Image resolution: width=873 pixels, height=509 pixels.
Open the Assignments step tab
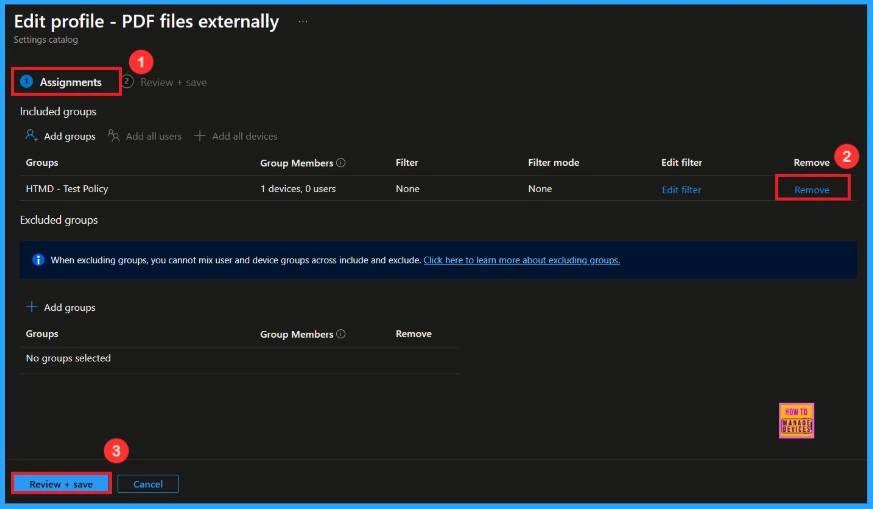coord(61,82)
